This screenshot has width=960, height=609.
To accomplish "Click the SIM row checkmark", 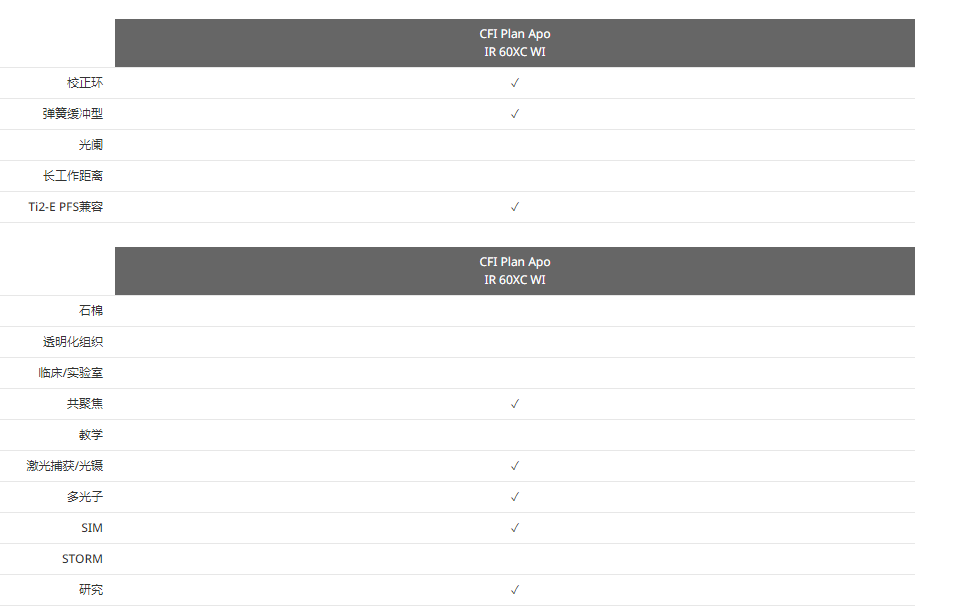I will [515, 528].
